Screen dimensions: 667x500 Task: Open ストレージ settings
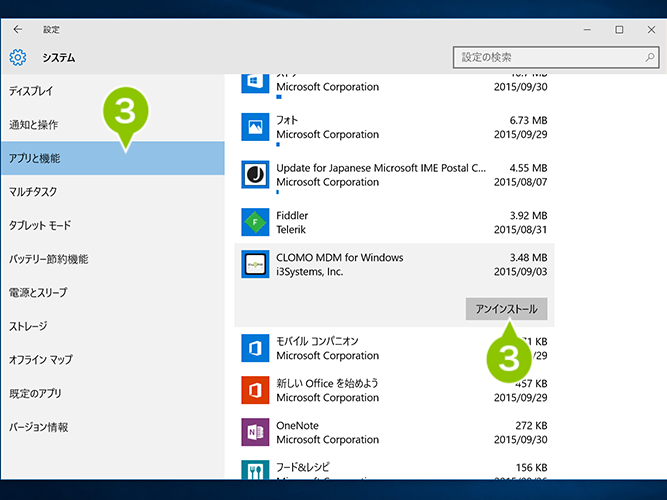113,326
